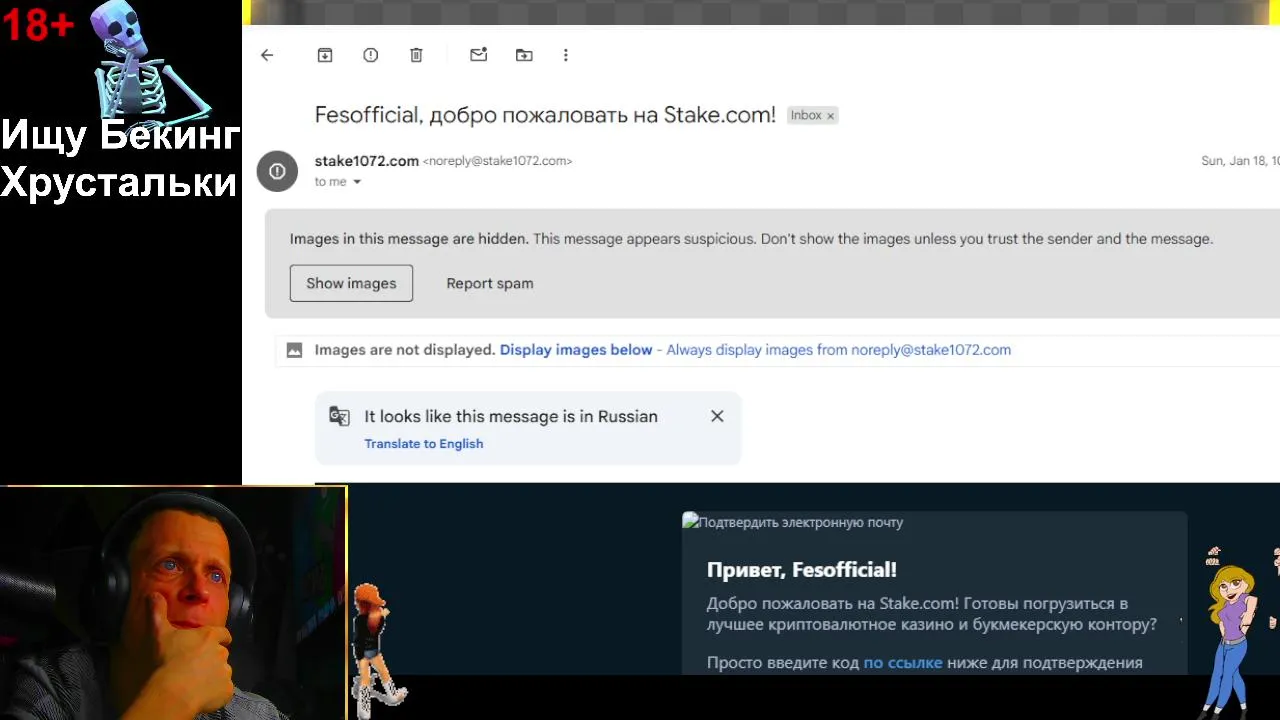Screen dimensions: 1280x720
Task: Click the streamer webcam overlay
Action: [173, 603]
